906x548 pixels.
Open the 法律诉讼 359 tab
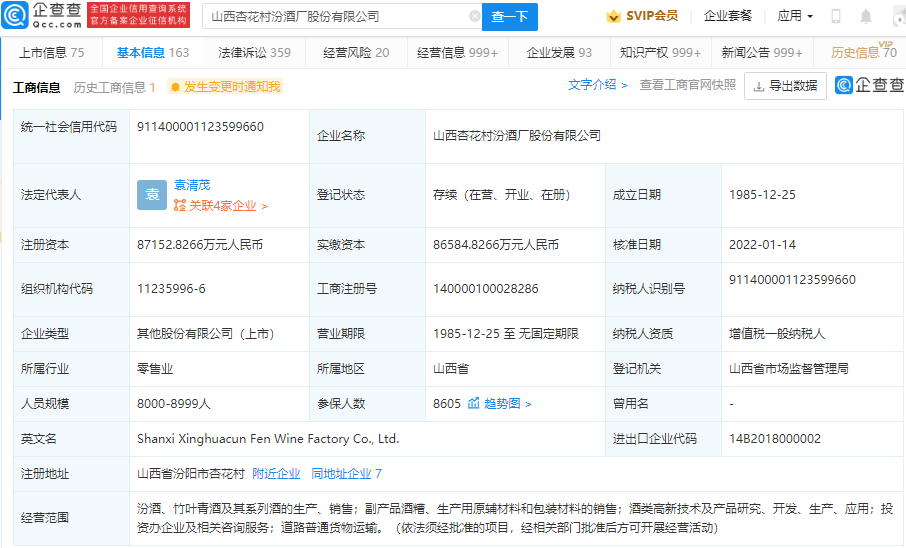[254, 53]
